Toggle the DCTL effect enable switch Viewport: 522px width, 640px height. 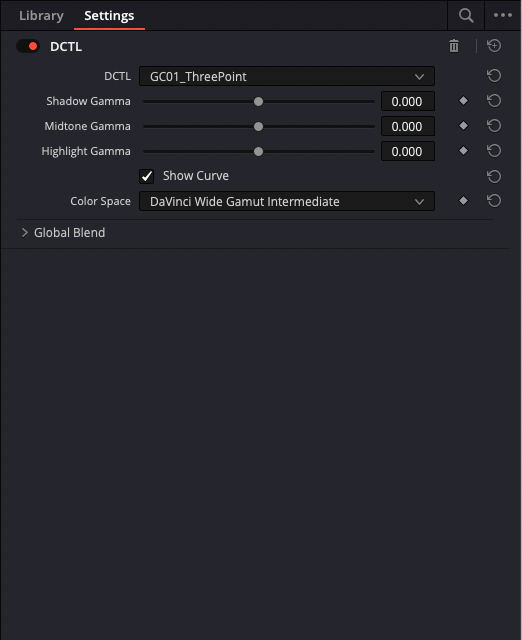(x=28, y=46)
